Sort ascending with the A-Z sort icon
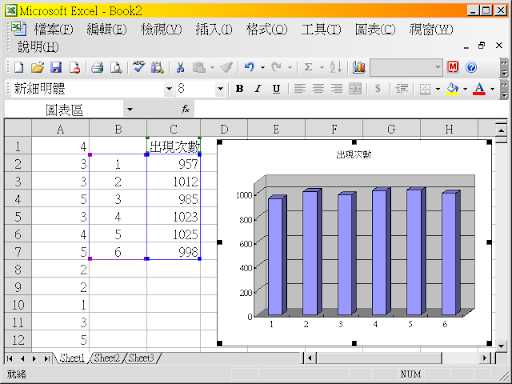This screenshot has height=384, width=512. [x=336, y=67]
